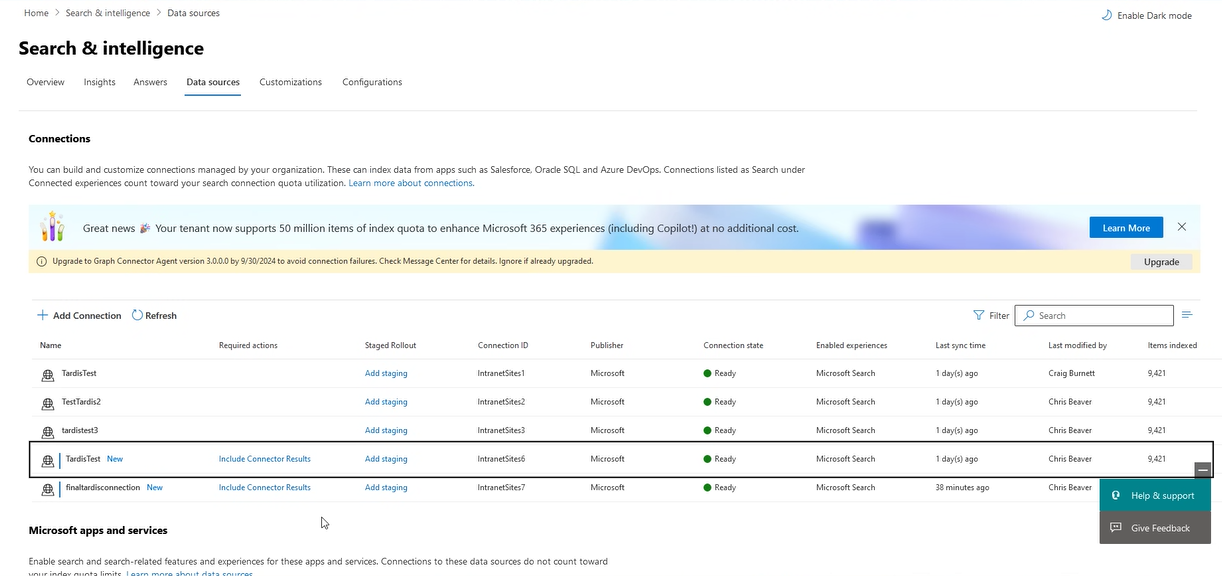This screenshot has height=576, width=1222.
Task: Click the Last modified by column header
Action: coord(1077,345)
